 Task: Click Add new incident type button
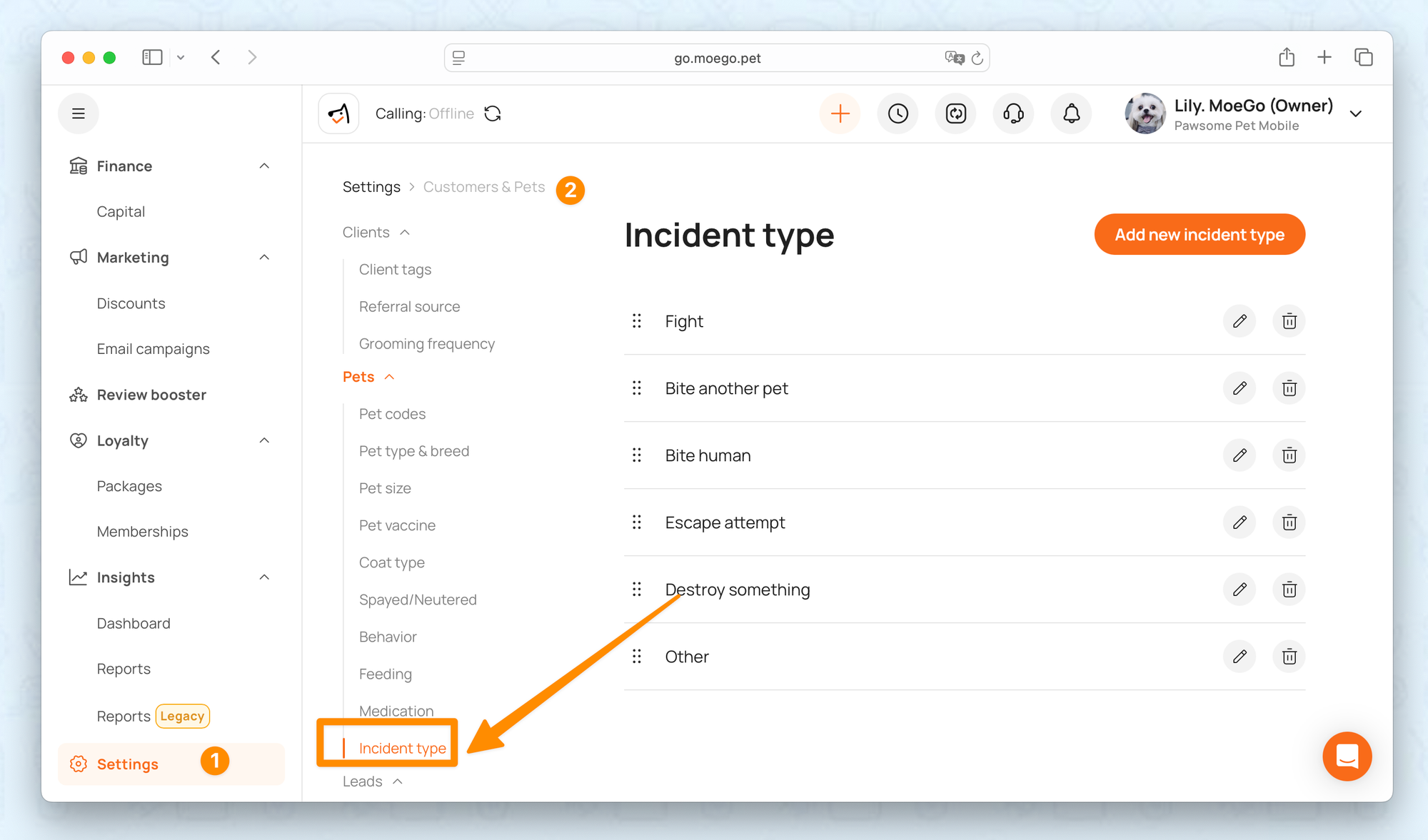pyautogui.click(x=1200, y=234)
